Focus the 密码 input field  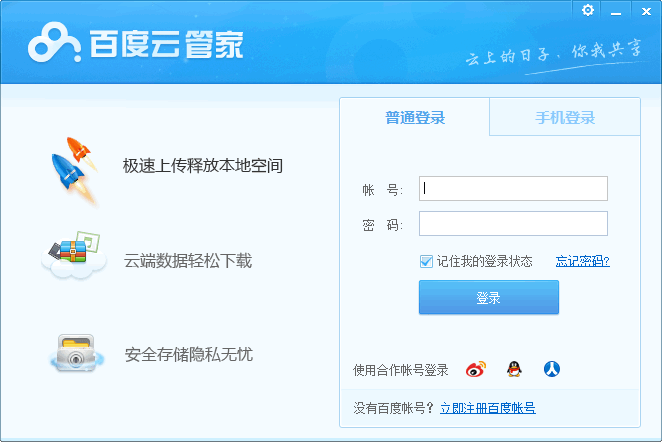(513, 223)
